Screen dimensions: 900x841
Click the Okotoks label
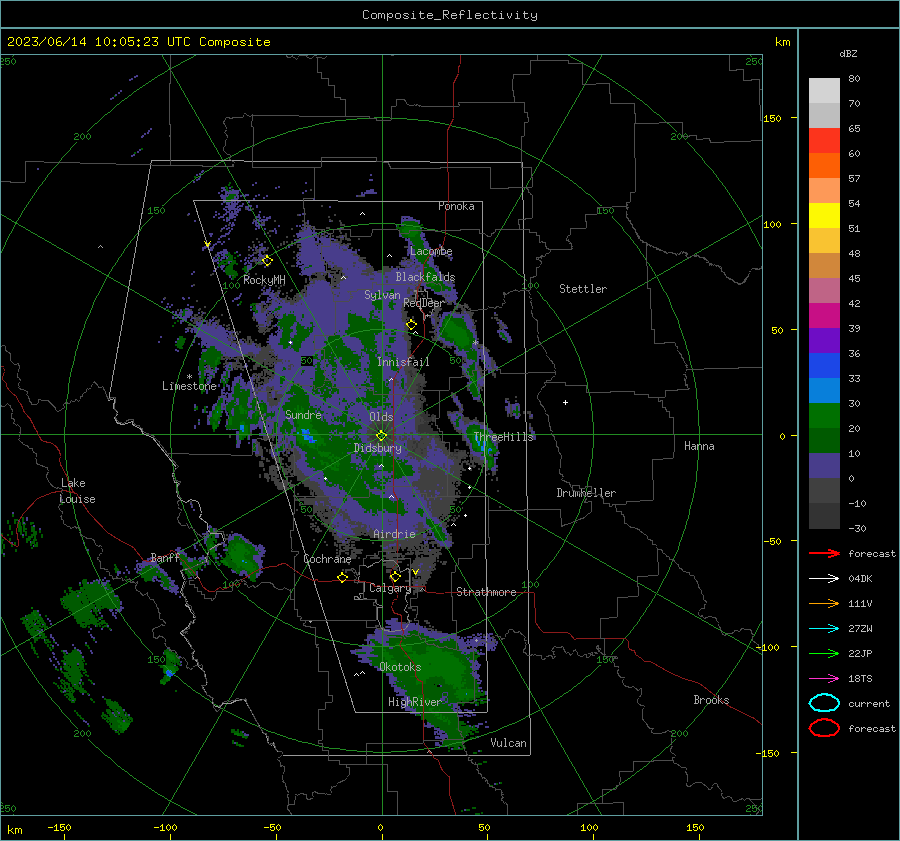400,667
